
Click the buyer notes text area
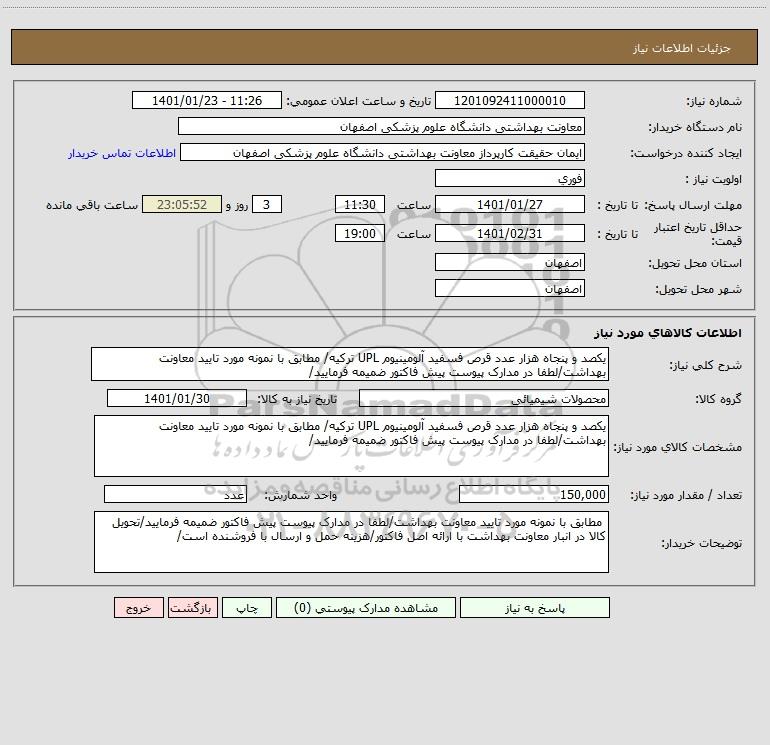[351, 542]
